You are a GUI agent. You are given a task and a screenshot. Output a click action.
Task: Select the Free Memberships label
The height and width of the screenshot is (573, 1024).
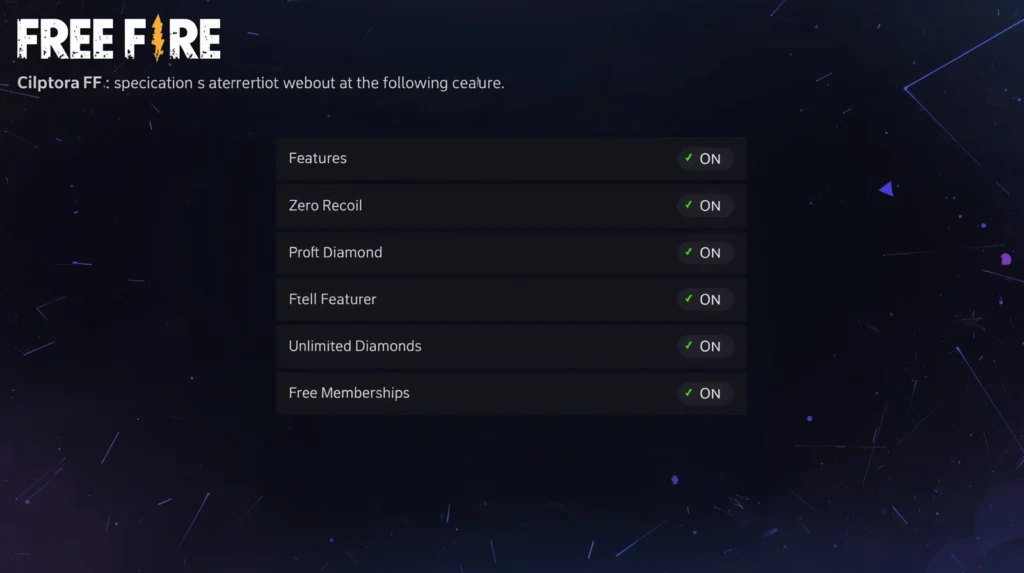click(x=349, y=393)
